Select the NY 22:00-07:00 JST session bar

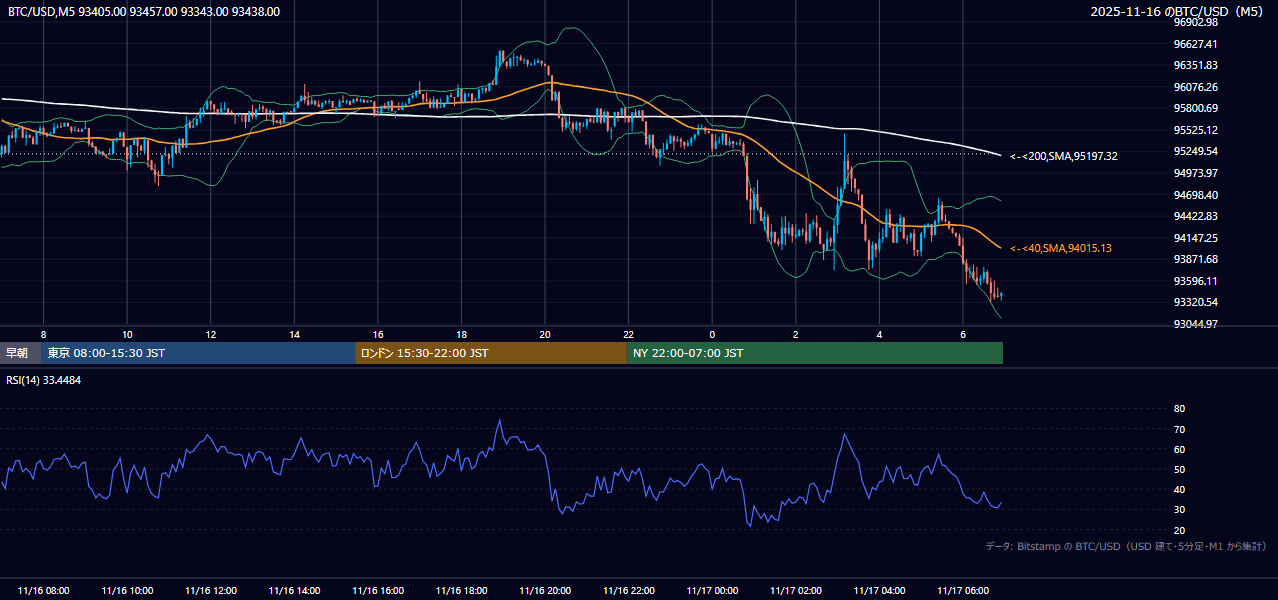(x=814, y=353)
